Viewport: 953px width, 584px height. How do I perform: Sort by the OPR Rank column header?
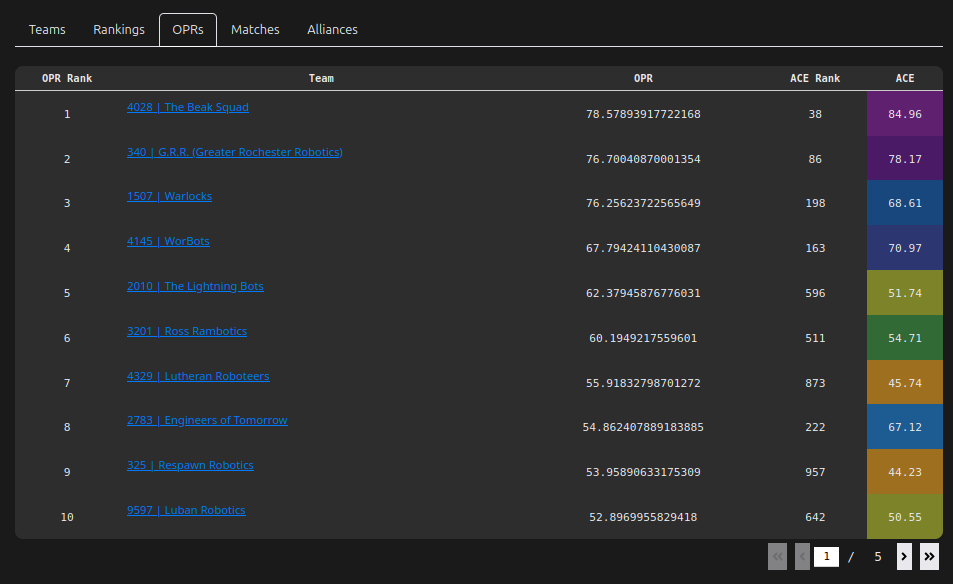point(67,78)
